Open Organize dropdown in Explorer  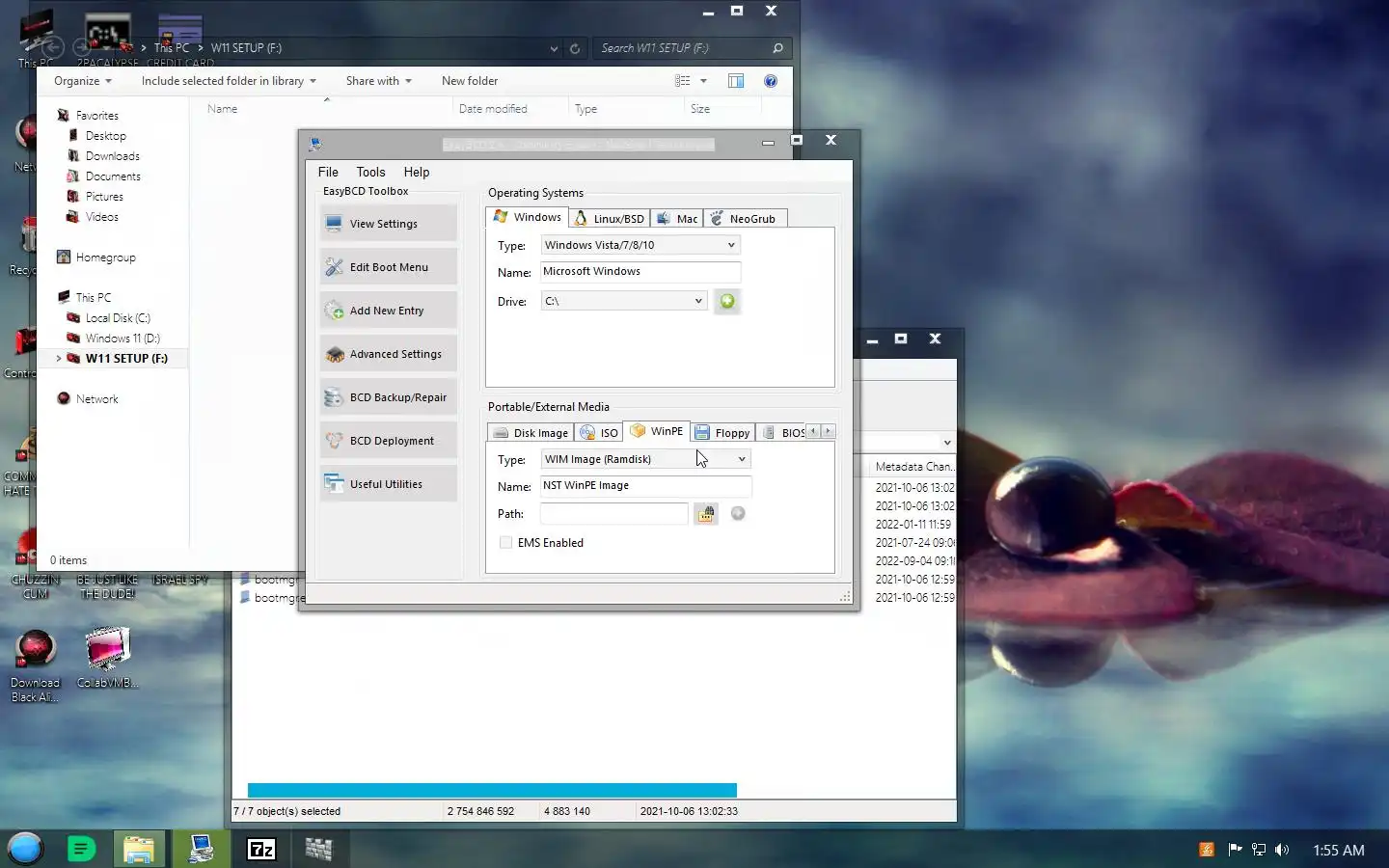click(x=83, y=81)
